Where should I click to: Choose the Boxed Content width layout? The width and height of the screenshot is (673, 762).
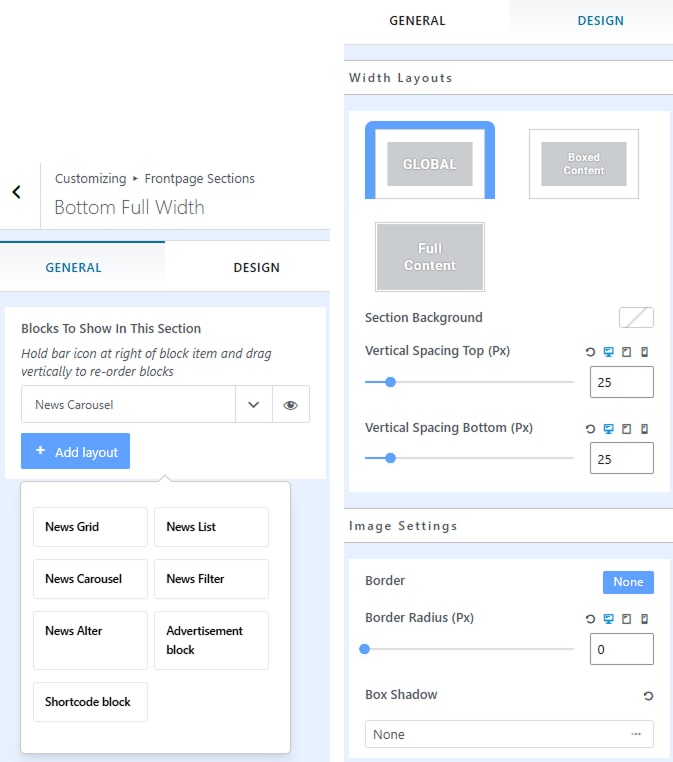pyautogui.click(x=583, y=164)
